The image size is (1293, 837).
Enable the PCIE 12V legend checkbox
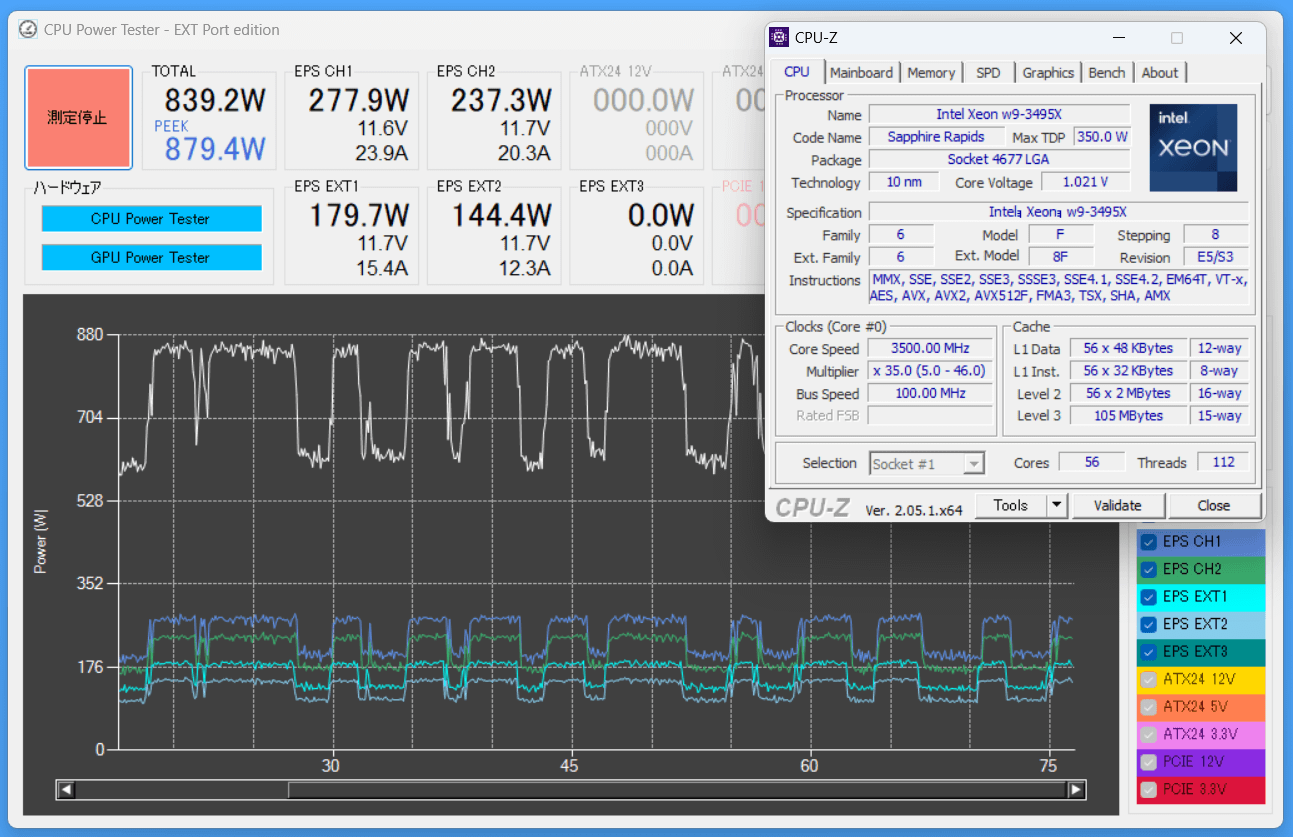pos(1149,762)
